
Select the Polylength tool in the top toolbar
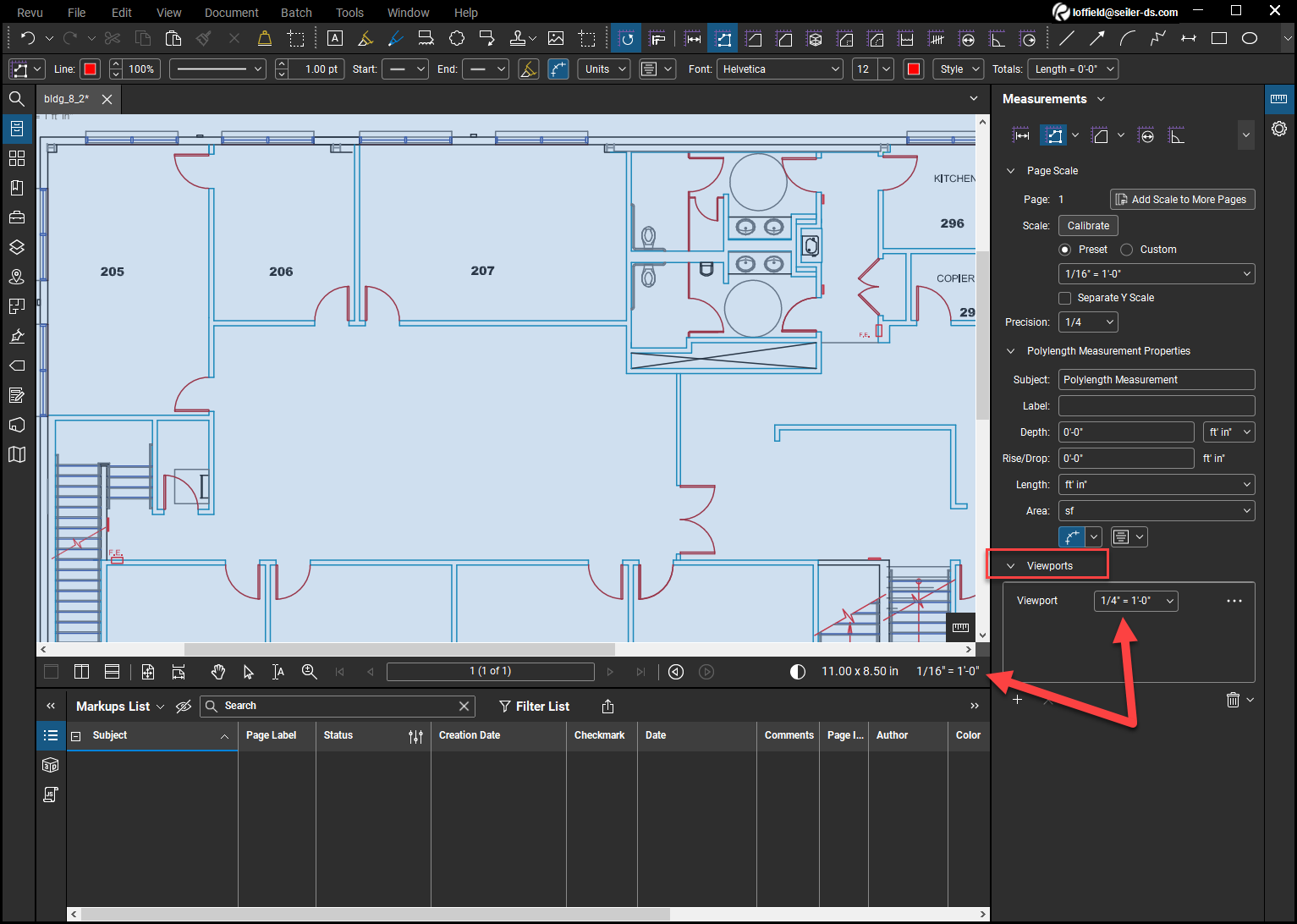[x=723, y=38]
